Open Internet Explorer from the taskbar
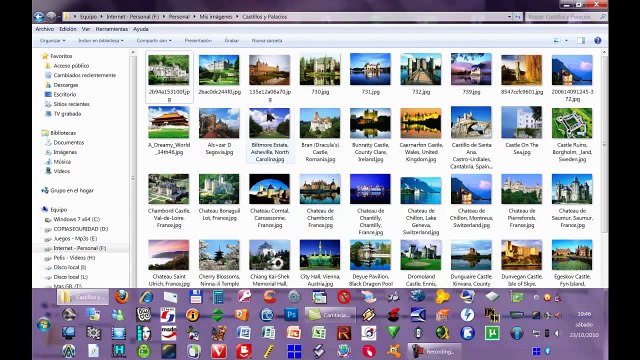This screenshot has height=360, width=640. 146,297
